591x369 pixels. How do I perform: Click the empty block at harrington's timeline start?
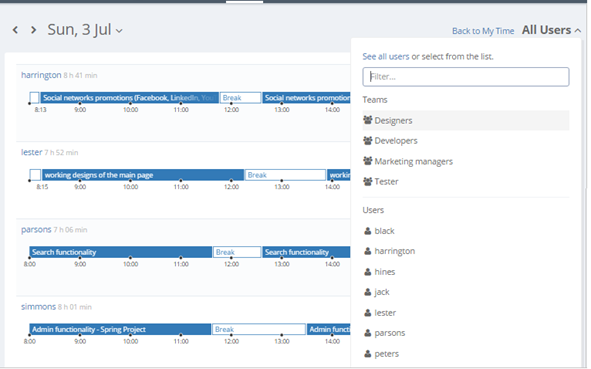34,98
